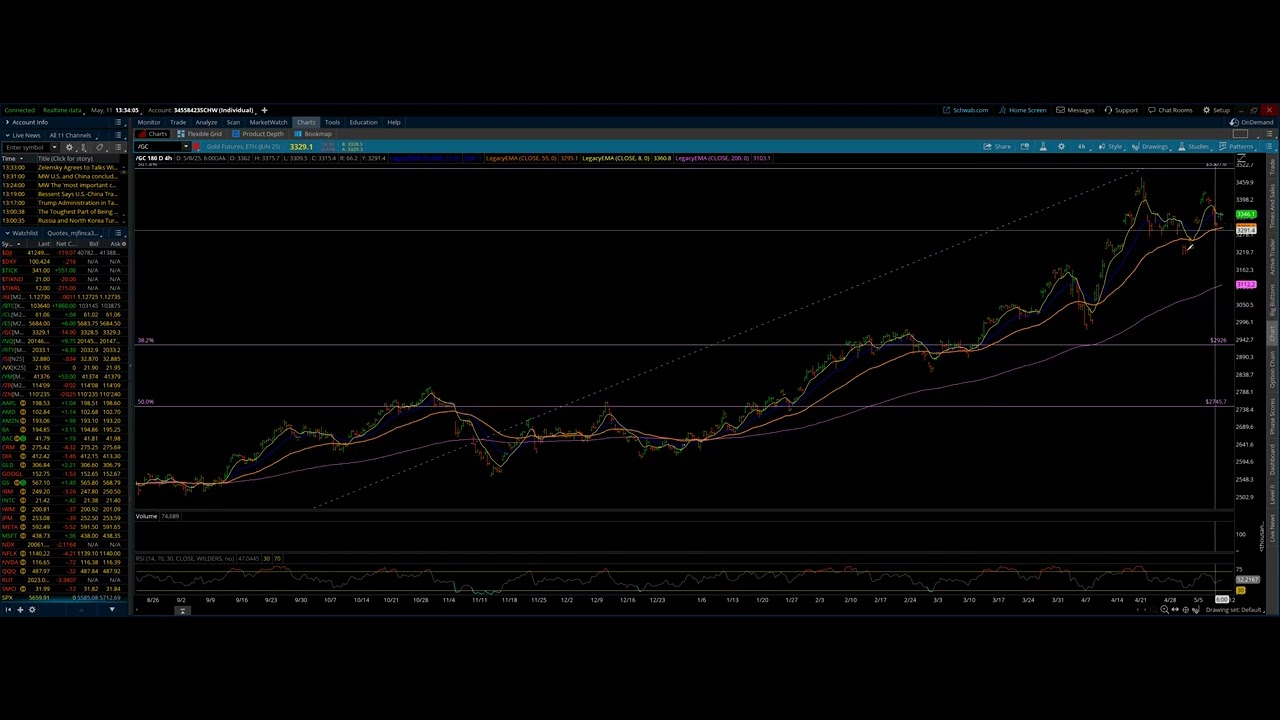Open the Watchlist gadget menu icon
This screenshot has height=720, width=1280.
pyautogui.click(x=118, y=233)
